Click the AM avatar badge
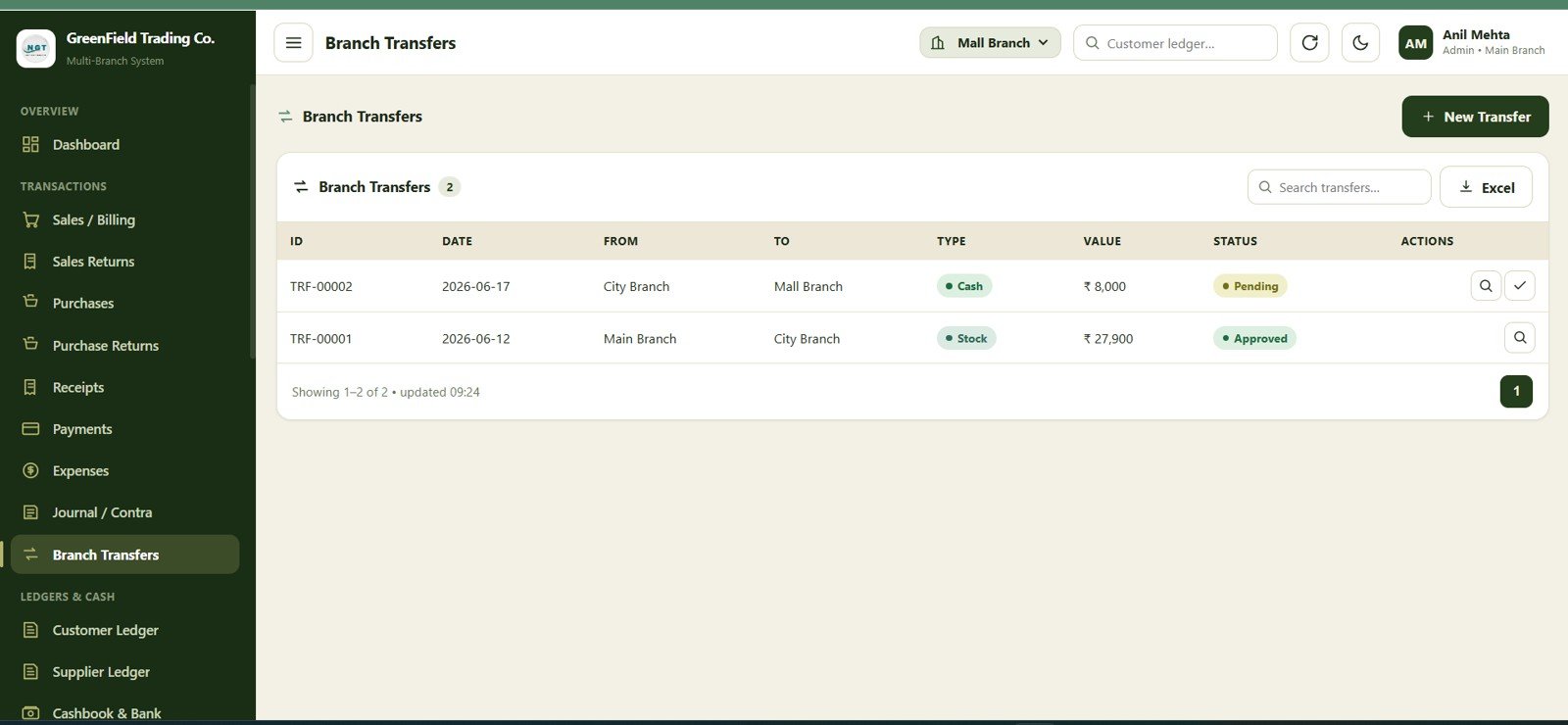 pos(1416,43)
